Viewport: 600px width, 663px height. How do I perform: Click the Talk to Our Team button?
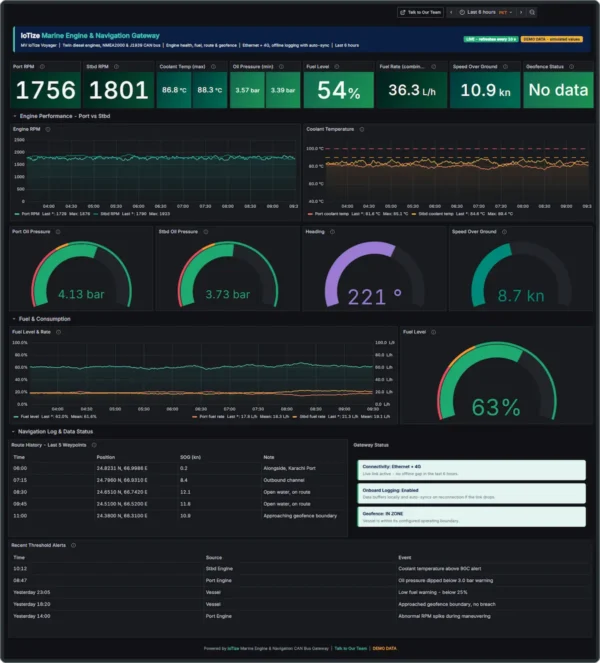[x=420, y=12]
